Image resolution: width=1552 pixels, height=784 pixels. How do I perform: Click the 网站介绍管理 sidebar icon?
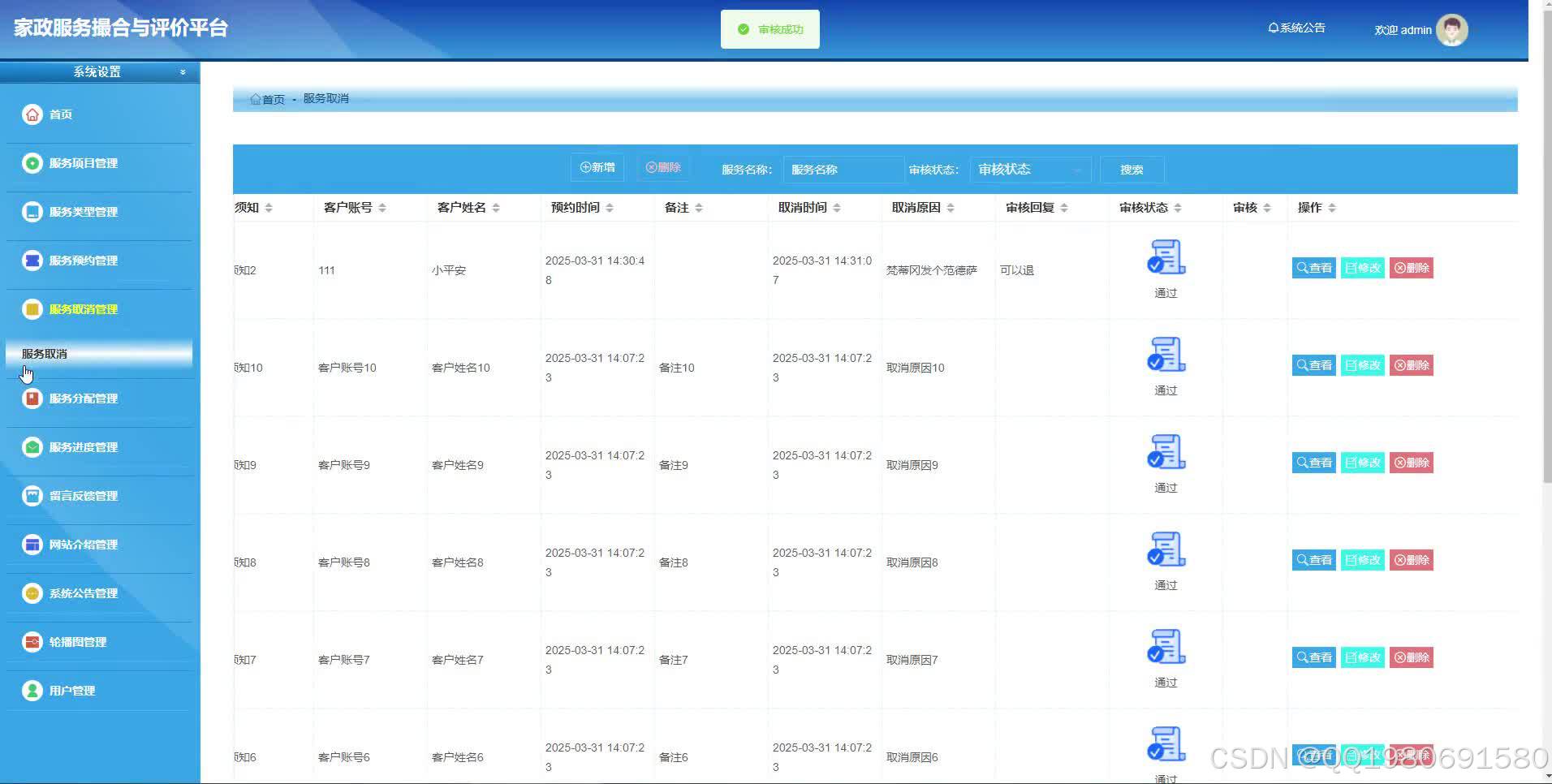coord(32,545)
